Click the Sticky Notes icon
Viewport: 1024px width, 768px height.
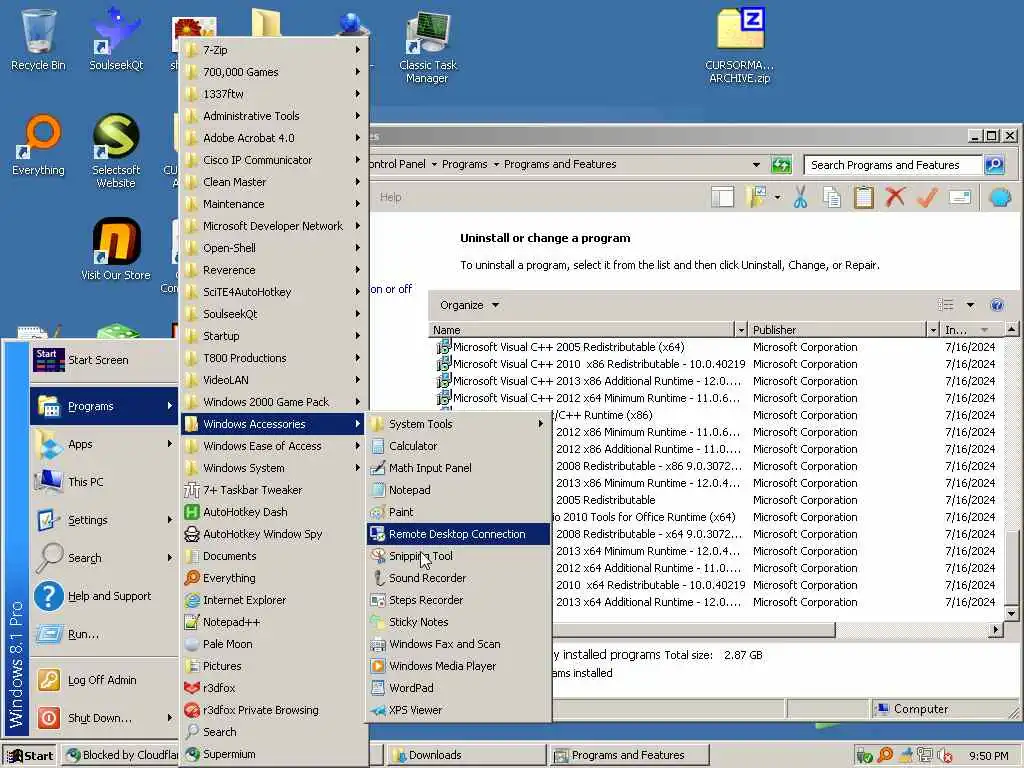click(377, 622)
